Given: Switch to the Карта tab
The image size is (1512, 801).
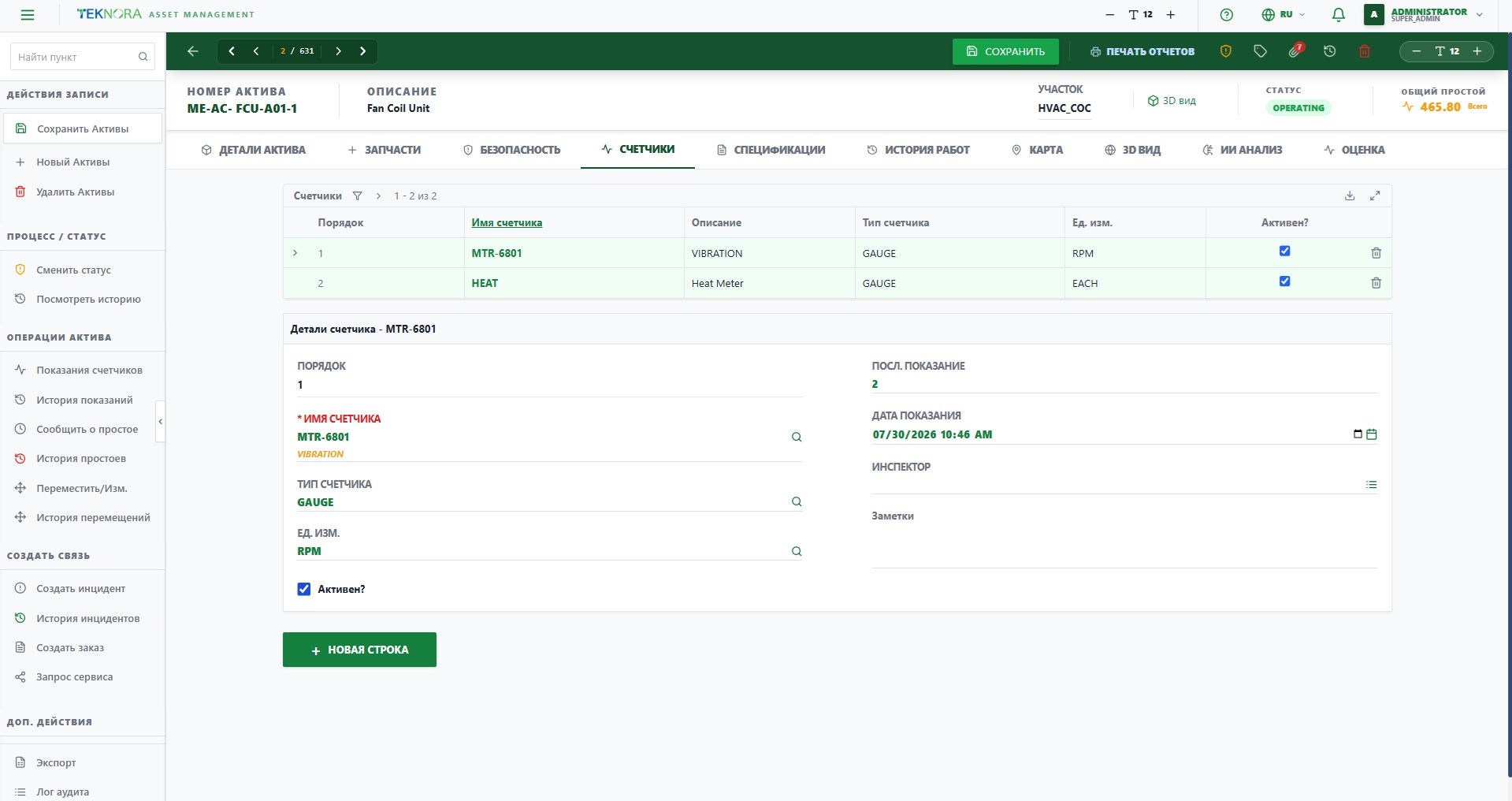Looking at the screenshot, I should [1038, 150].
